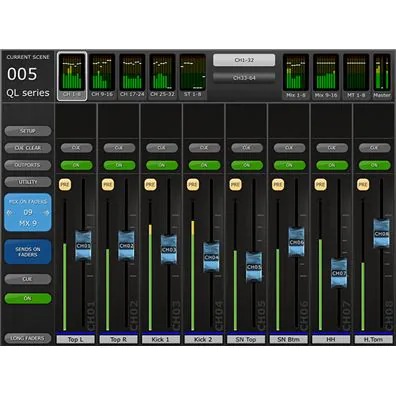396x396 pixels.
Task: Turn off the Top L channel ON button
Action: tap(76, 165)
